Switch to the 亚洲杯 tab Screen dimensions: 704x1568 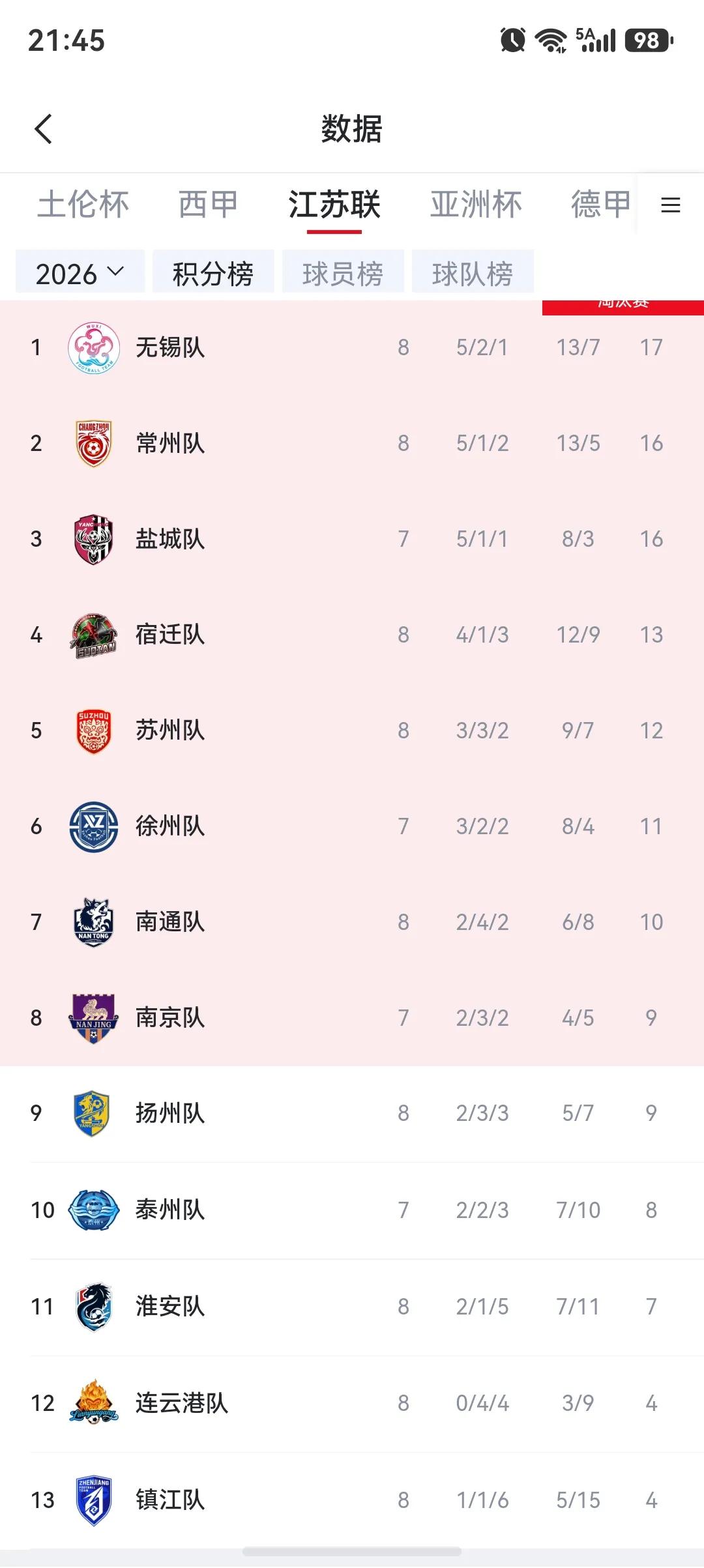[476, 205]
